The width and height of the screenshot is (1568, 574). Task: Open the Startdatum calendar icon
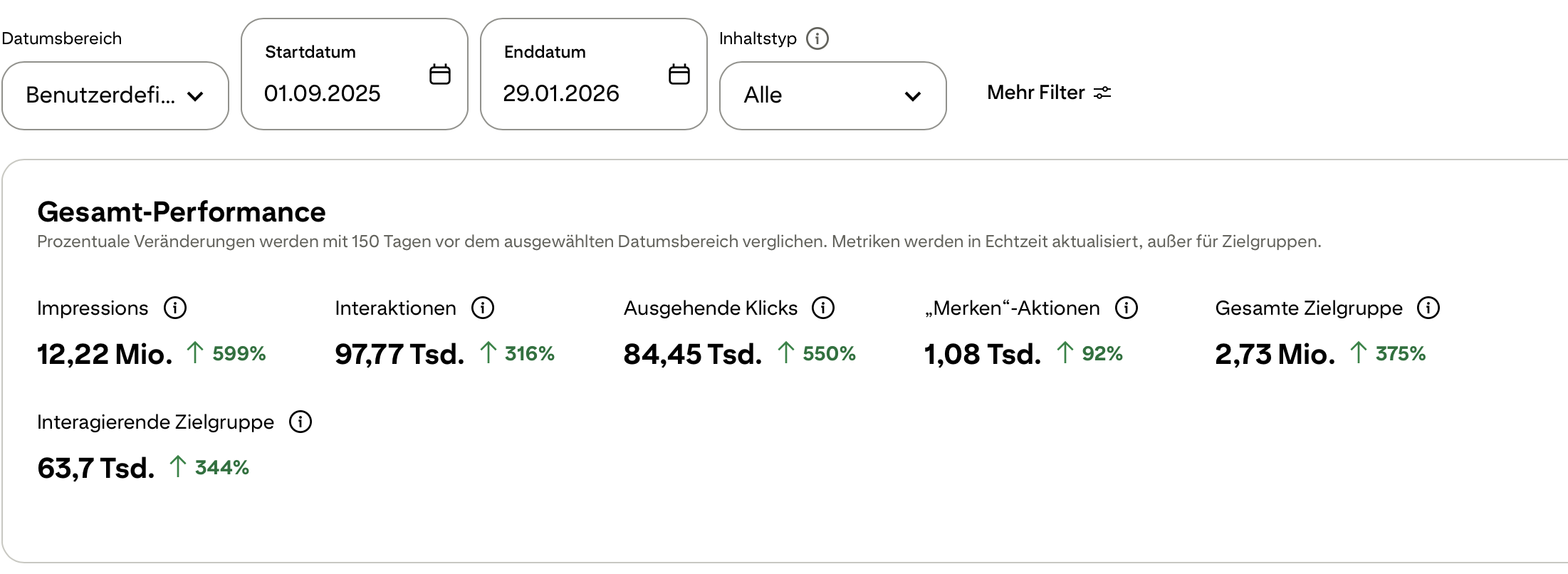tap(440, 74)
